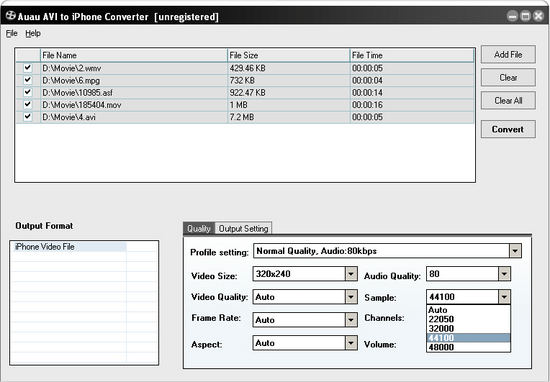550x382 pixels.
Task: Uncheck the D:\Movie\6.mpg checkbox
Action: 27,80
